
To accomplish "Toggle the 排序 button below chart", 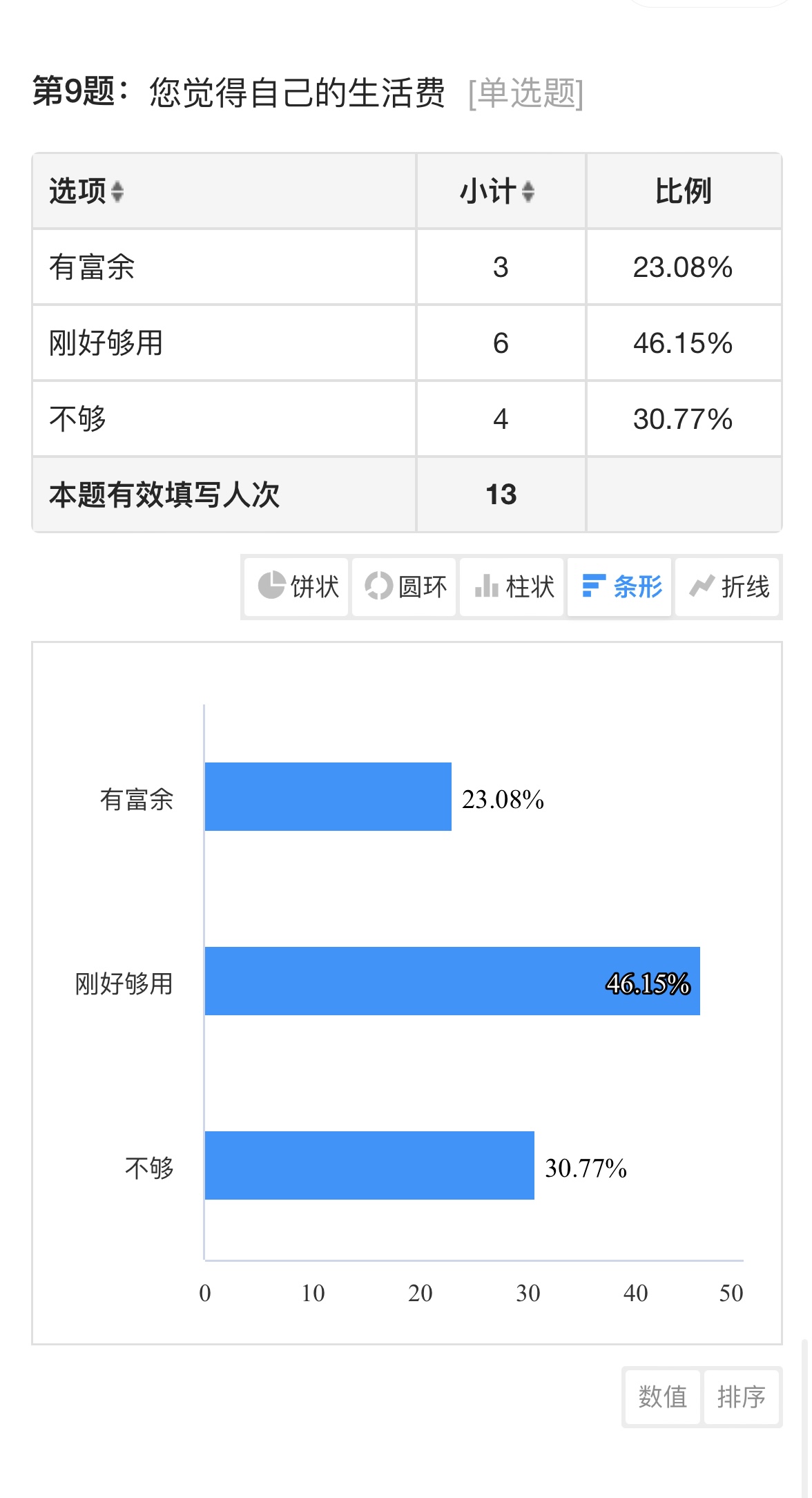I will (742, 1396).
